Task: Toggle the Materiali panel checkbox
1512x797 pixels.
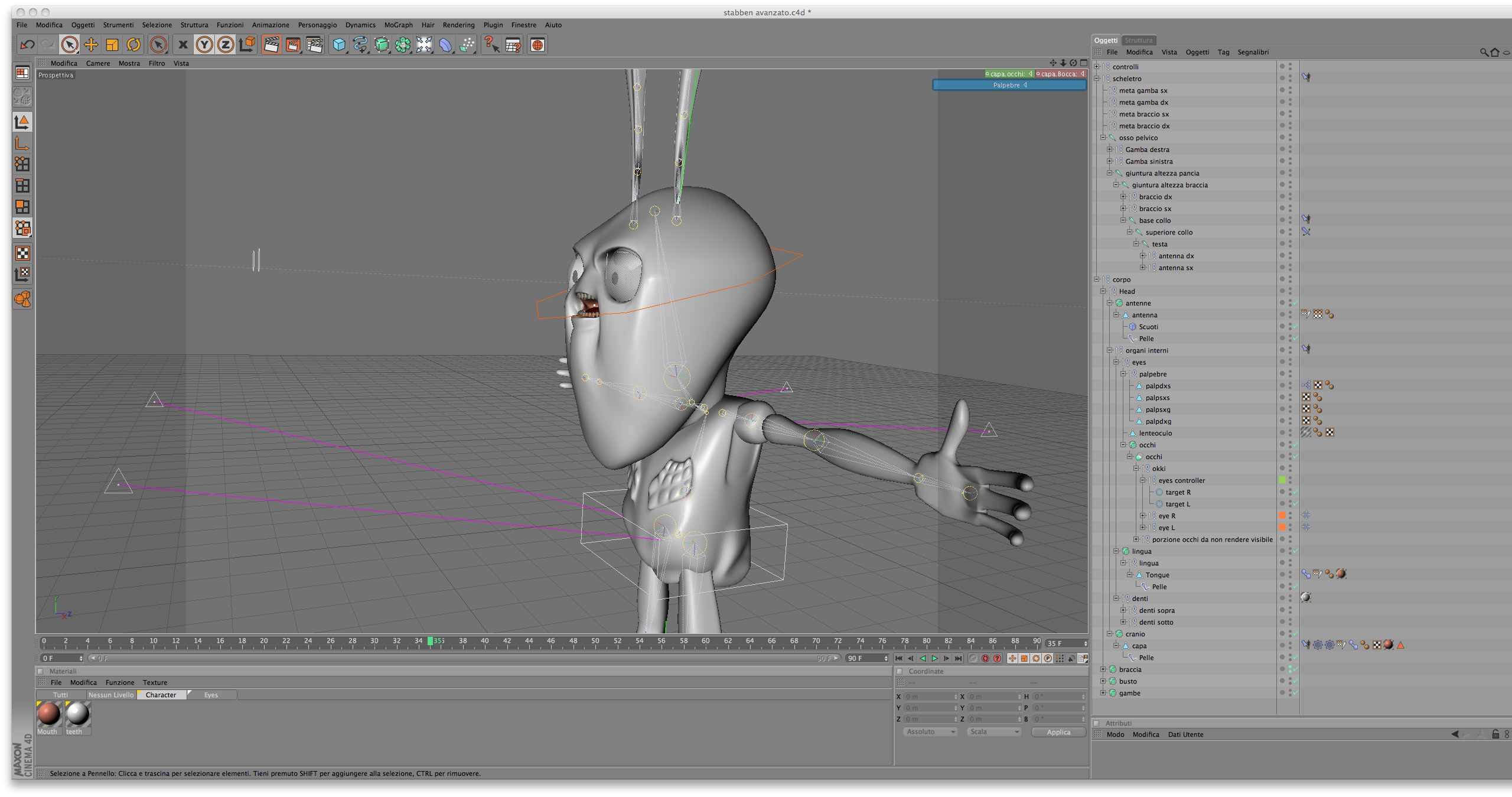Action: tap(40, 671)
